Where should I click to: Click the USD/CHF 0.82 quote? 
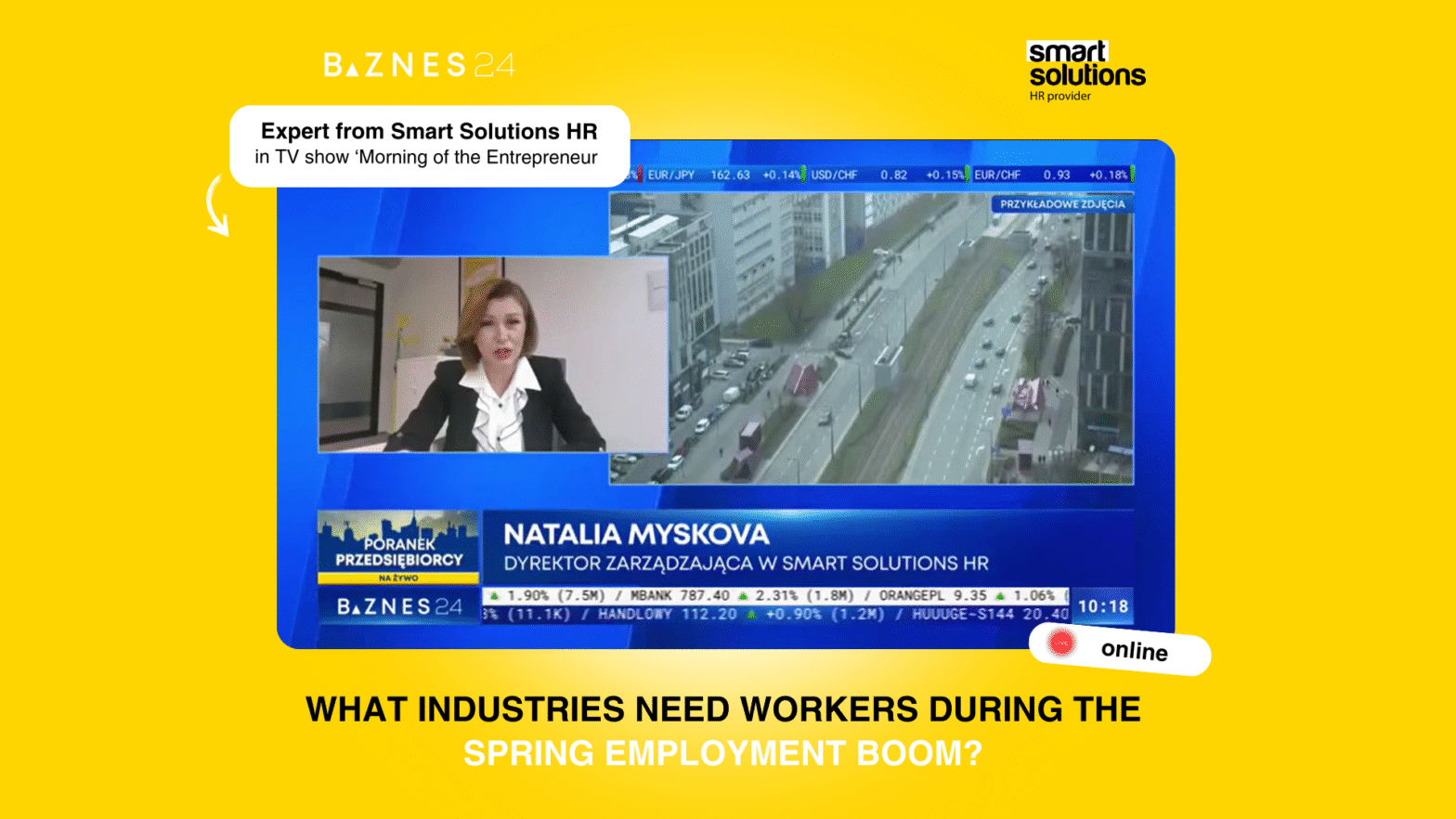pos(888,175)
